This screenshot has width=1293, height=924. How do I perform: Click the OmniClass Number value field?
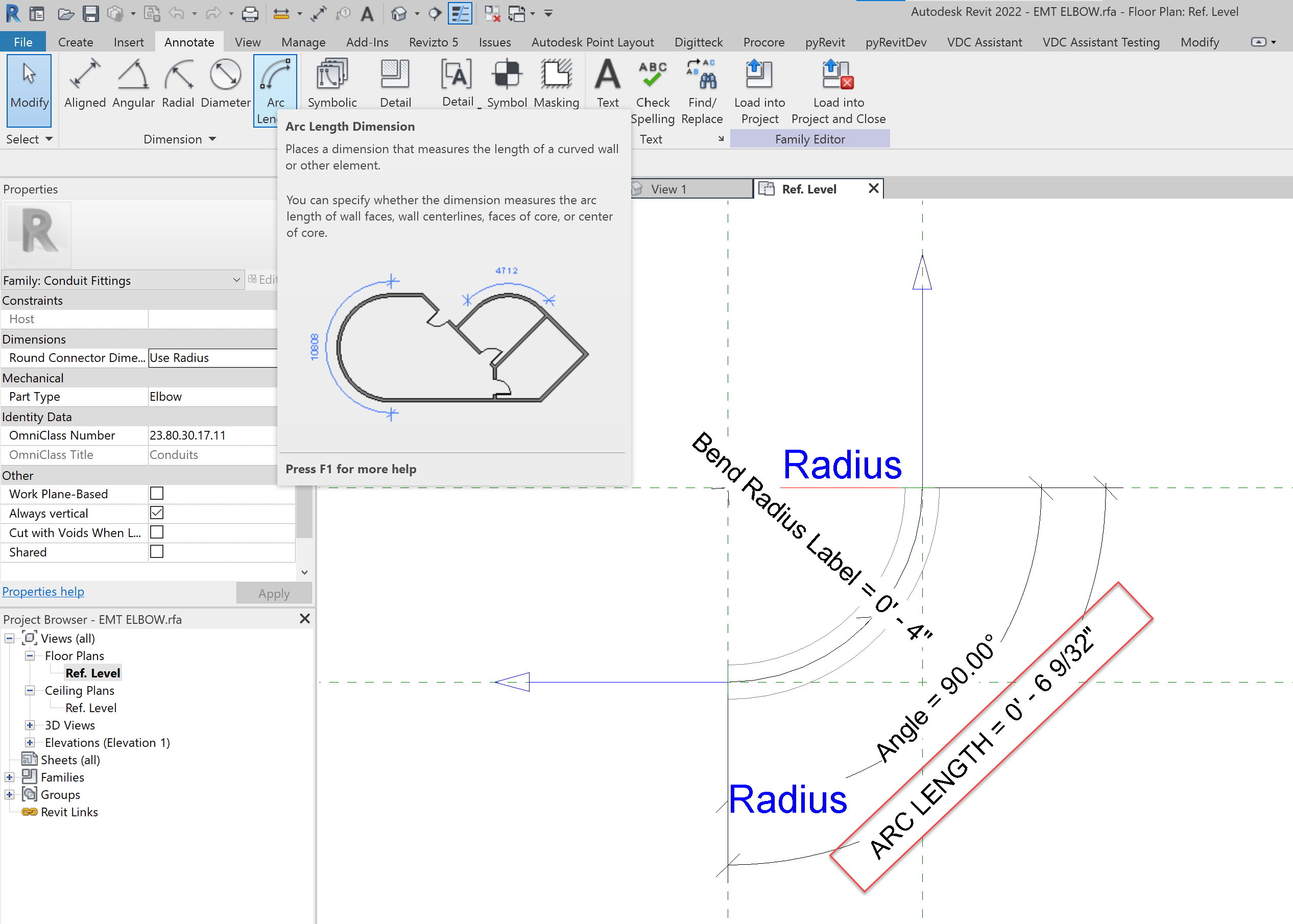(x=212, y=435)
